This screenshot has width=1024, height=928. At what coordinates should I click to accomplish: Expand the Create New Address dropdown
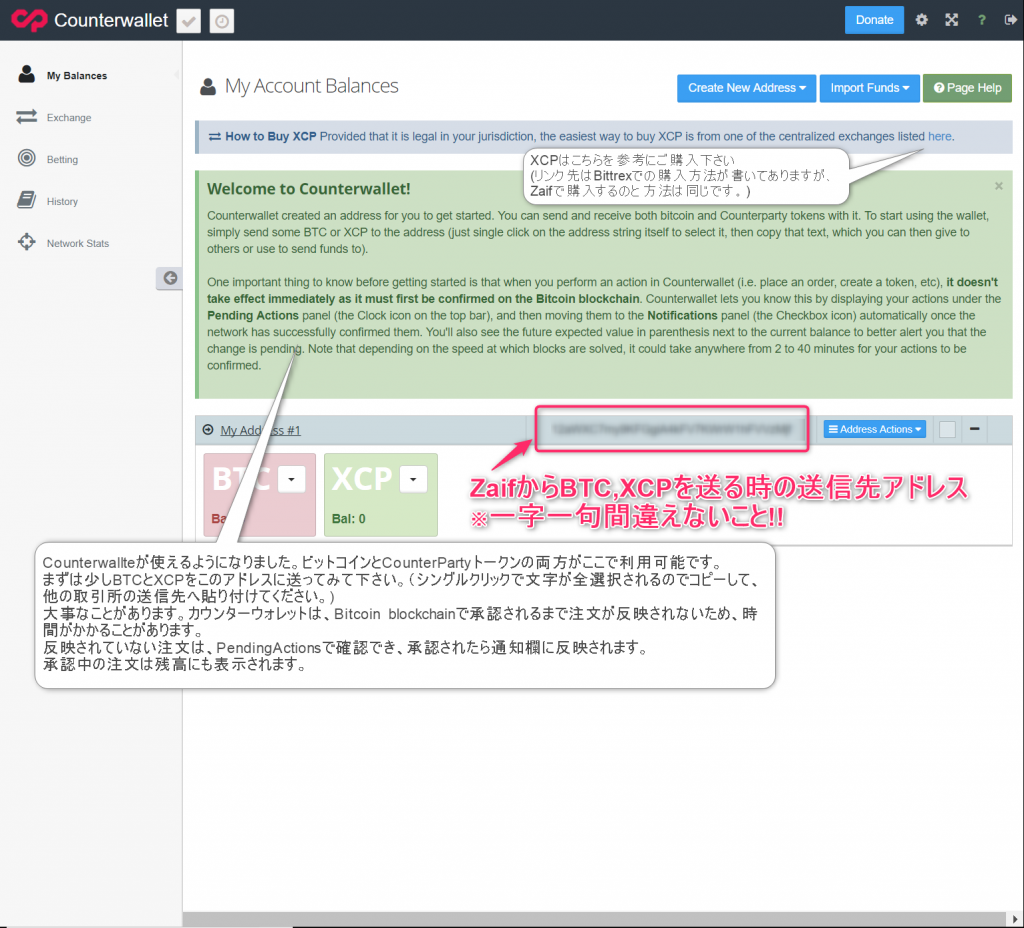point(746,88)
